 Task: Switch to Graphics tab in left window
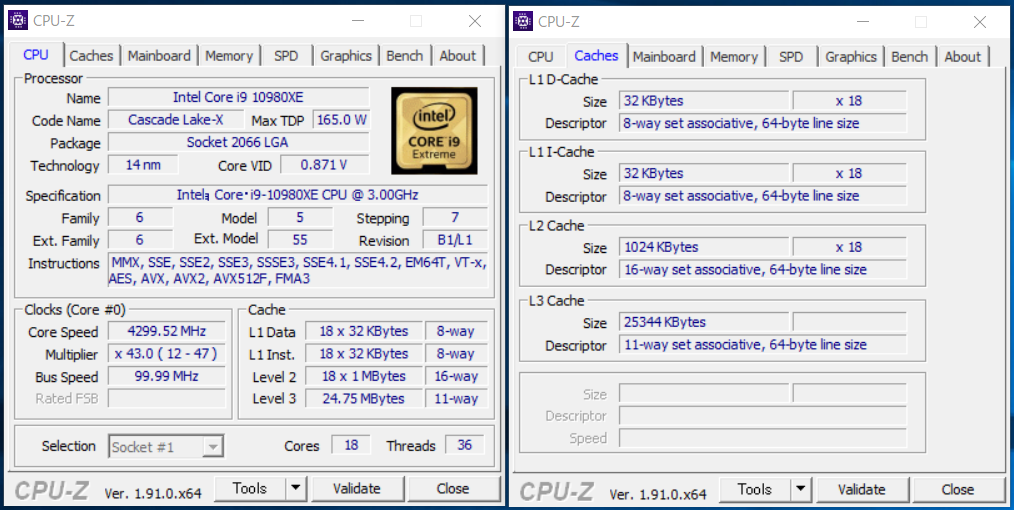[x=346, y=56]
